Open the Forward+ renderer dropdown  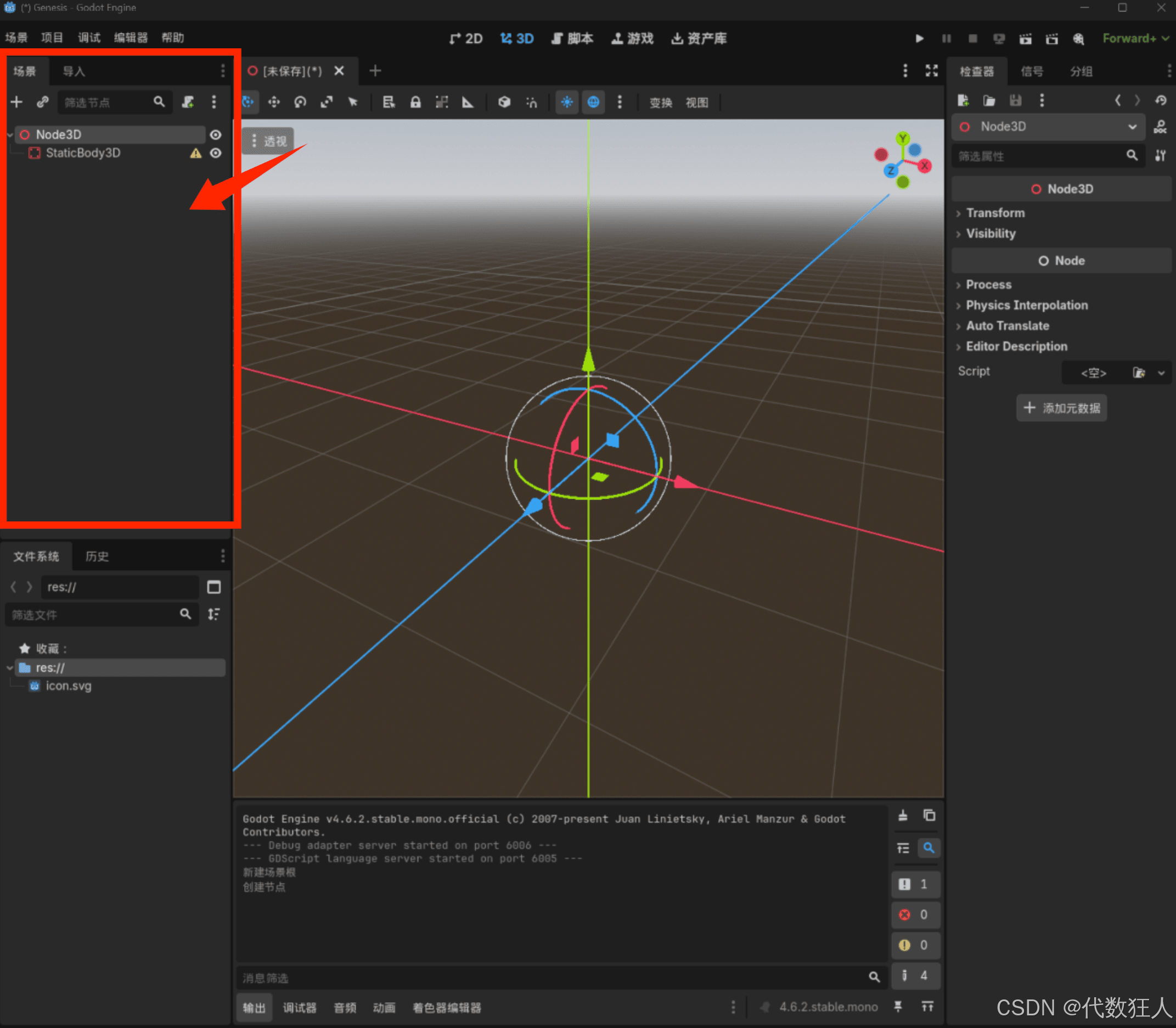(x=1135, y=38)
